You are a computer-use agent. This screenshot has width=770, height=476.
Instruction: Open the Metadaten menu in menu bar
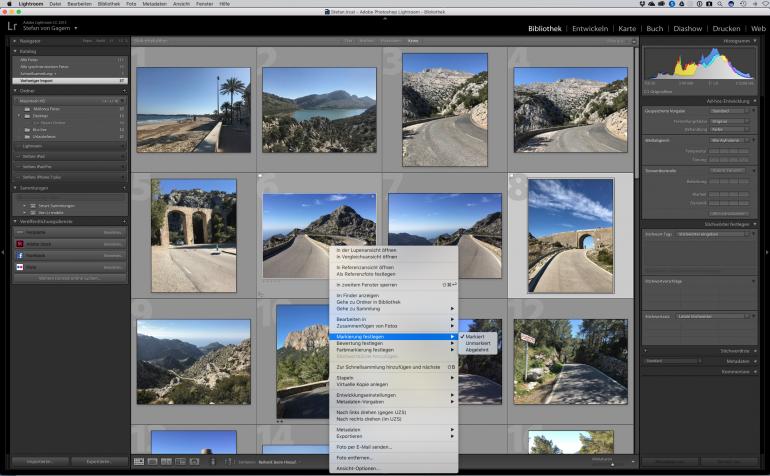[x=154, y=3]
